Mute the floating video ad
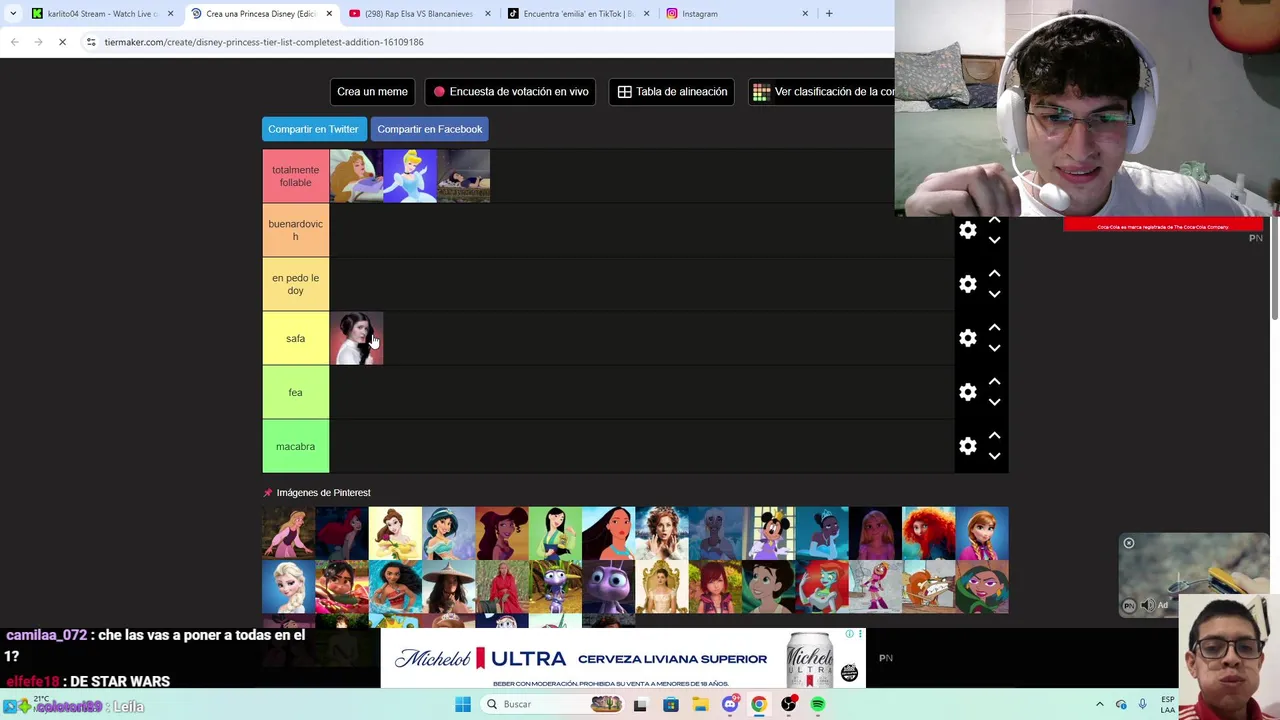 coord(1147,605)
